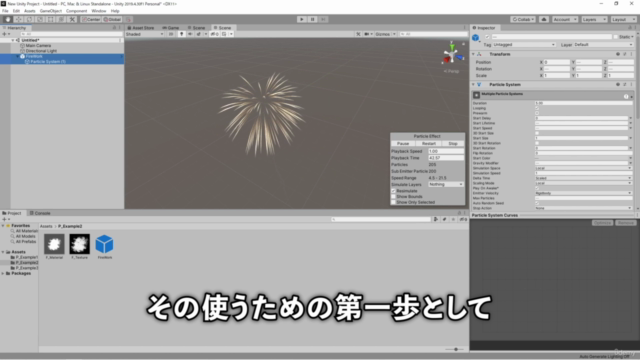The height and width of the screenshot is (360, 640).
Task: Open the Window menu
Action: (99, 11)
